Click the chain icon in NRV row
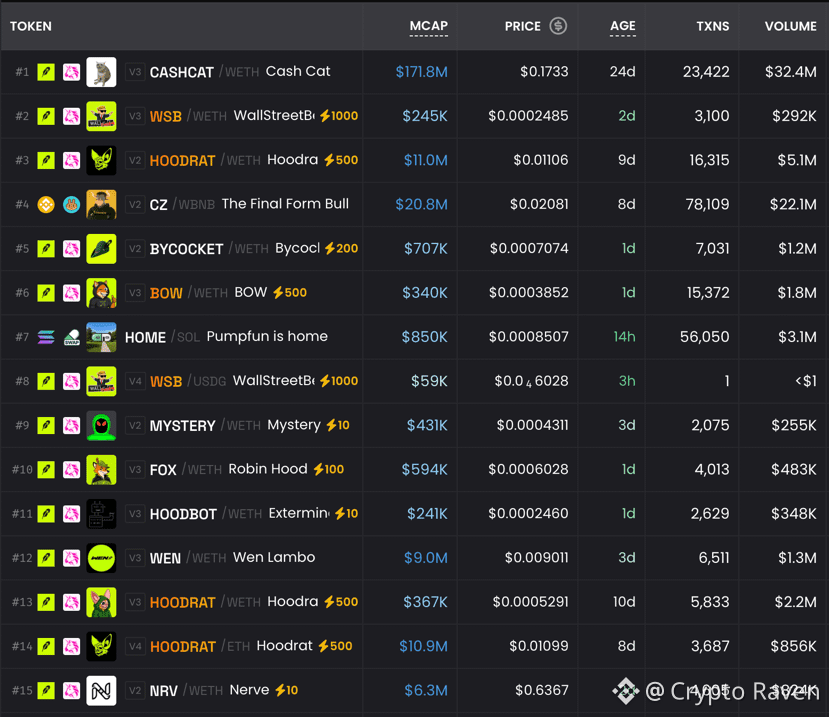Image resolution: width=829 pixels, height=717 pixels. [46, 690]
